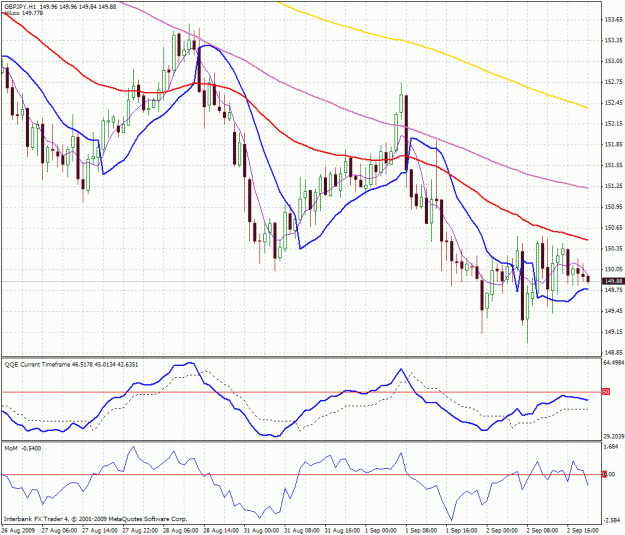Click the 31 Aug 08:00 time label
Viewport: 625px width, 535px height.
302,531
